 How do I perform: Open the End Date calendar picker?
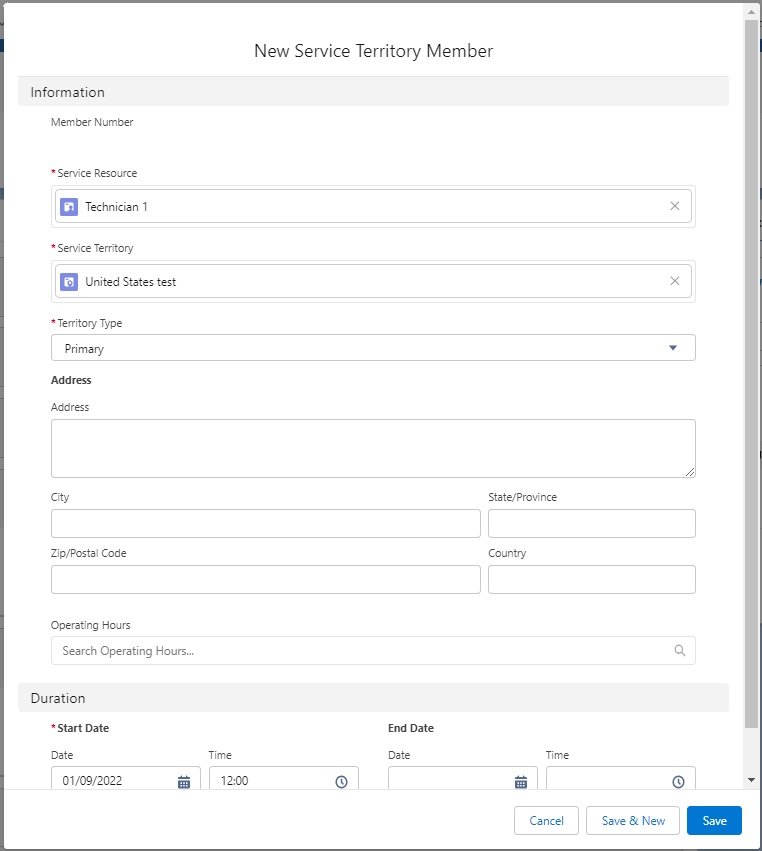click(521, 781)
